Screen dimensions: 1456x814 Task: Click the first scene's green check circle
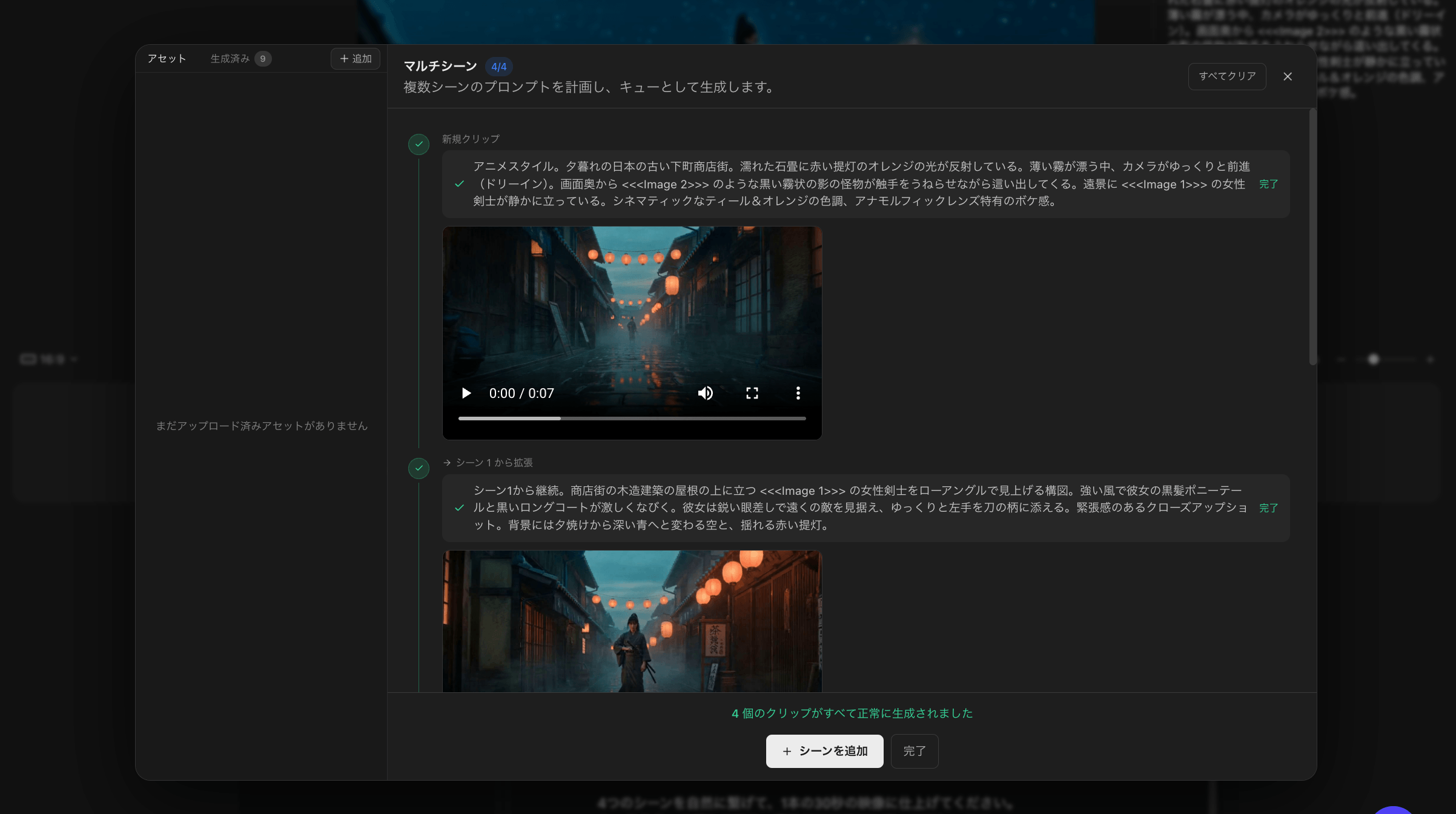click(419, 144)
